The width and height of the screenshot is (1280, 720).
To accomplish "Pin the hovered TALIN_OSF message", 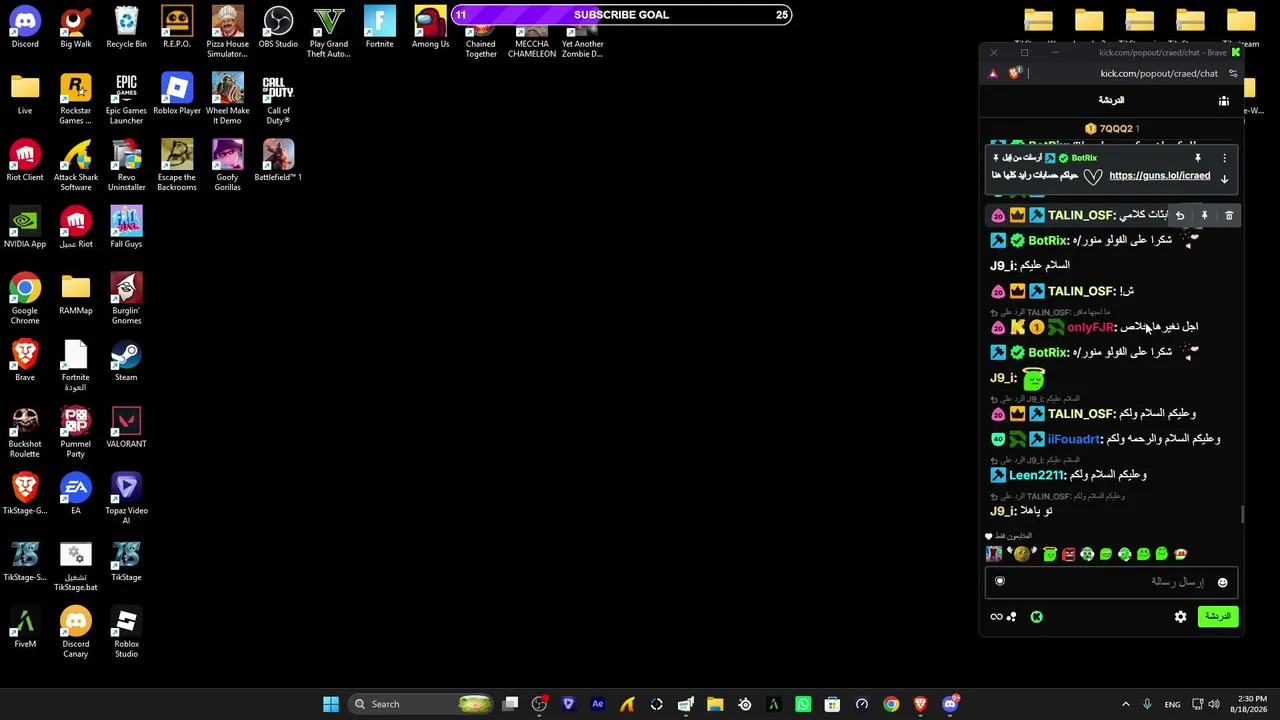I will click(x=1204, y=215).
